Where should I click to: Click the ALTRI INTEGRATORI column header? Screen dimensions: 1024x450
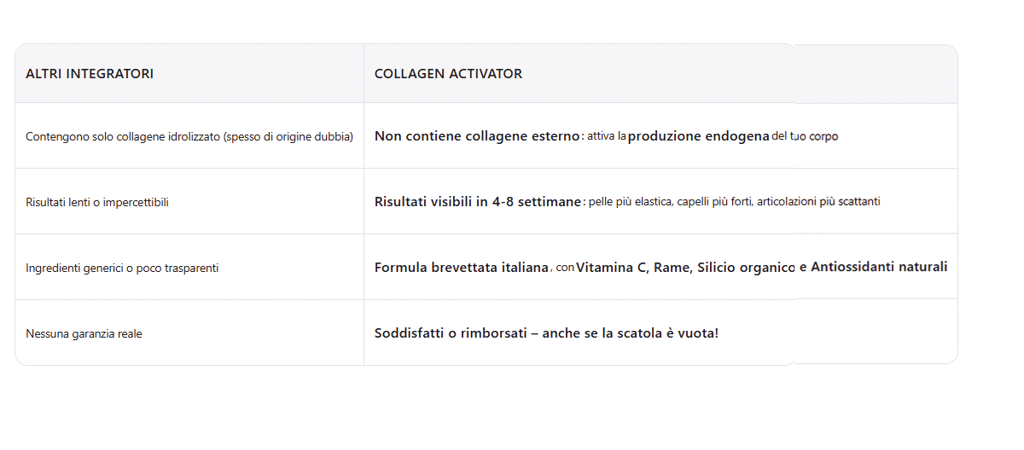89,74
